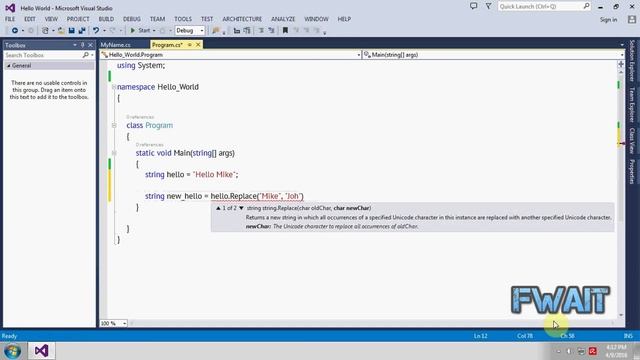Click the Sign in link
Screen dimensions: 640x360
pyautogui.click(x=608, y=20)
